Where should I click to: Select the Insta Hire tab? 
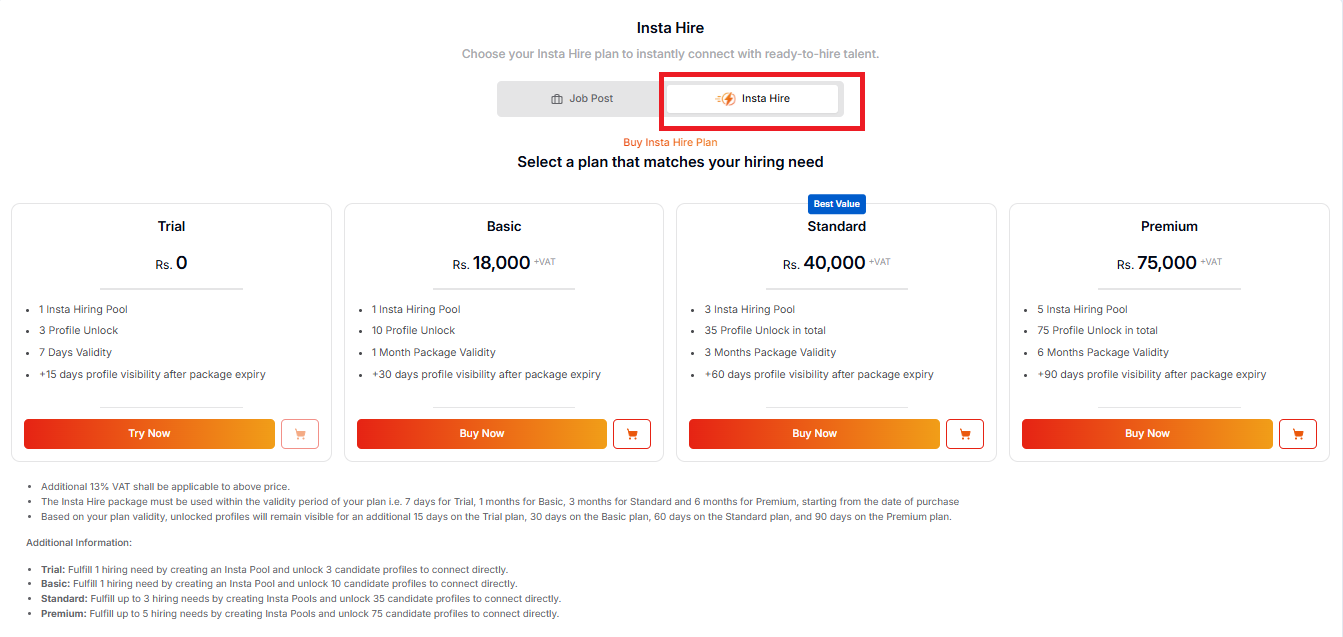tap(753, 99)
